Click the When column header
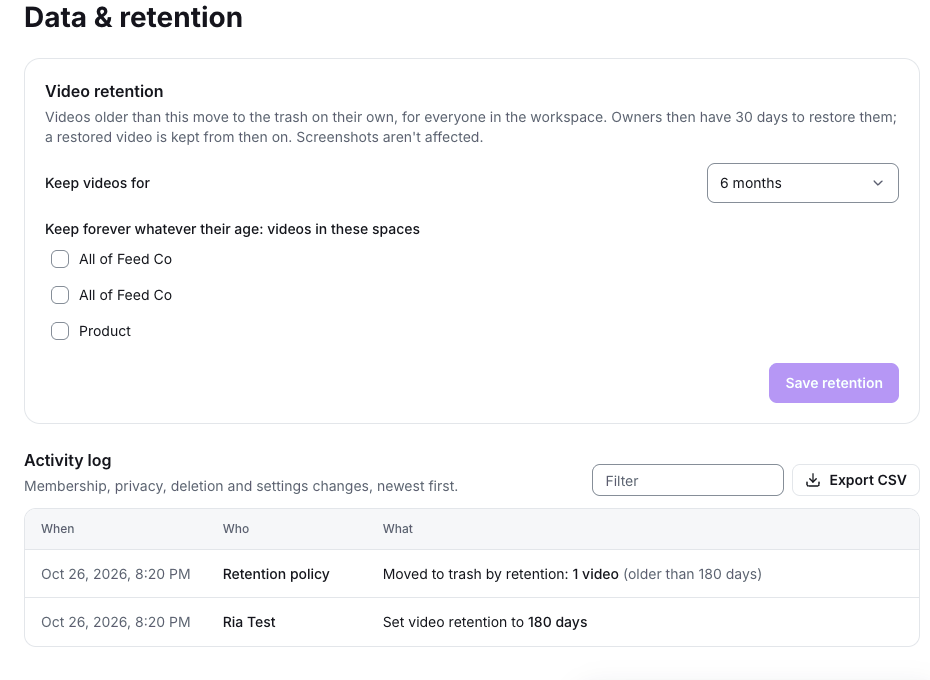Viewport: 930px width, 680px height. tap(58, 529)
